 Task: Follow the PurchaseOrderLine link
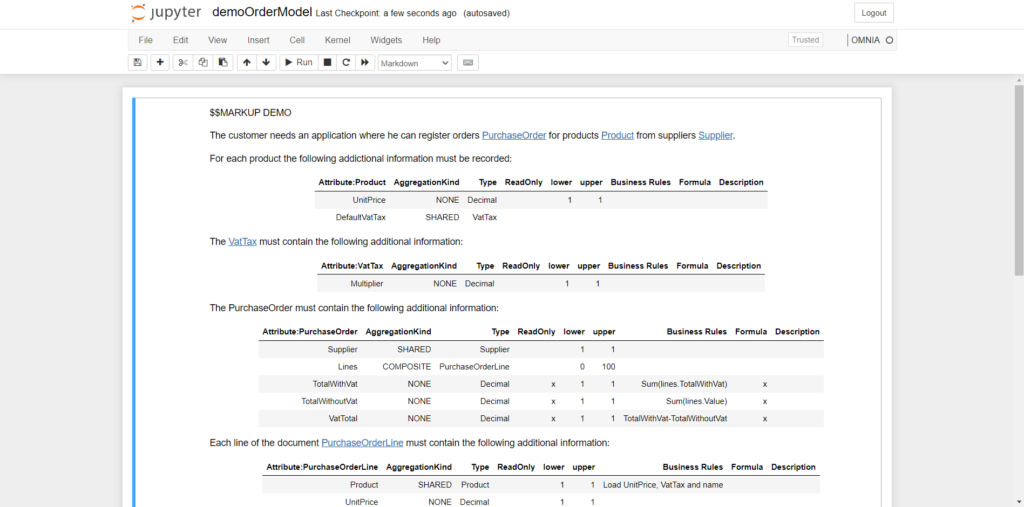(x=362, y=442)
